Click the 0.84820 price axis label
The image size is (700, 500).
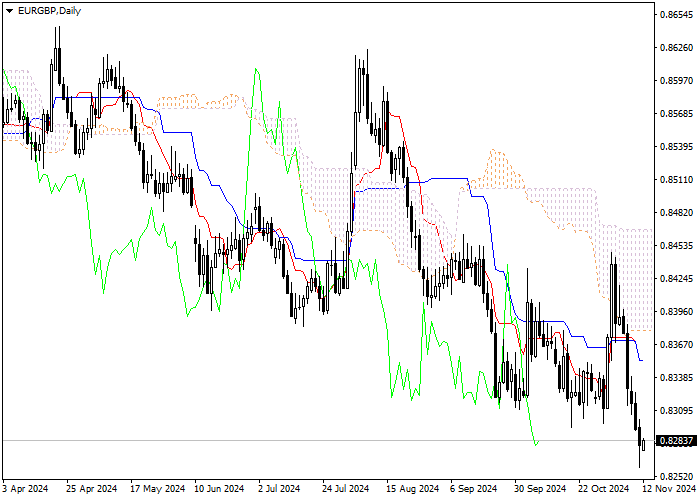point(677,212)
